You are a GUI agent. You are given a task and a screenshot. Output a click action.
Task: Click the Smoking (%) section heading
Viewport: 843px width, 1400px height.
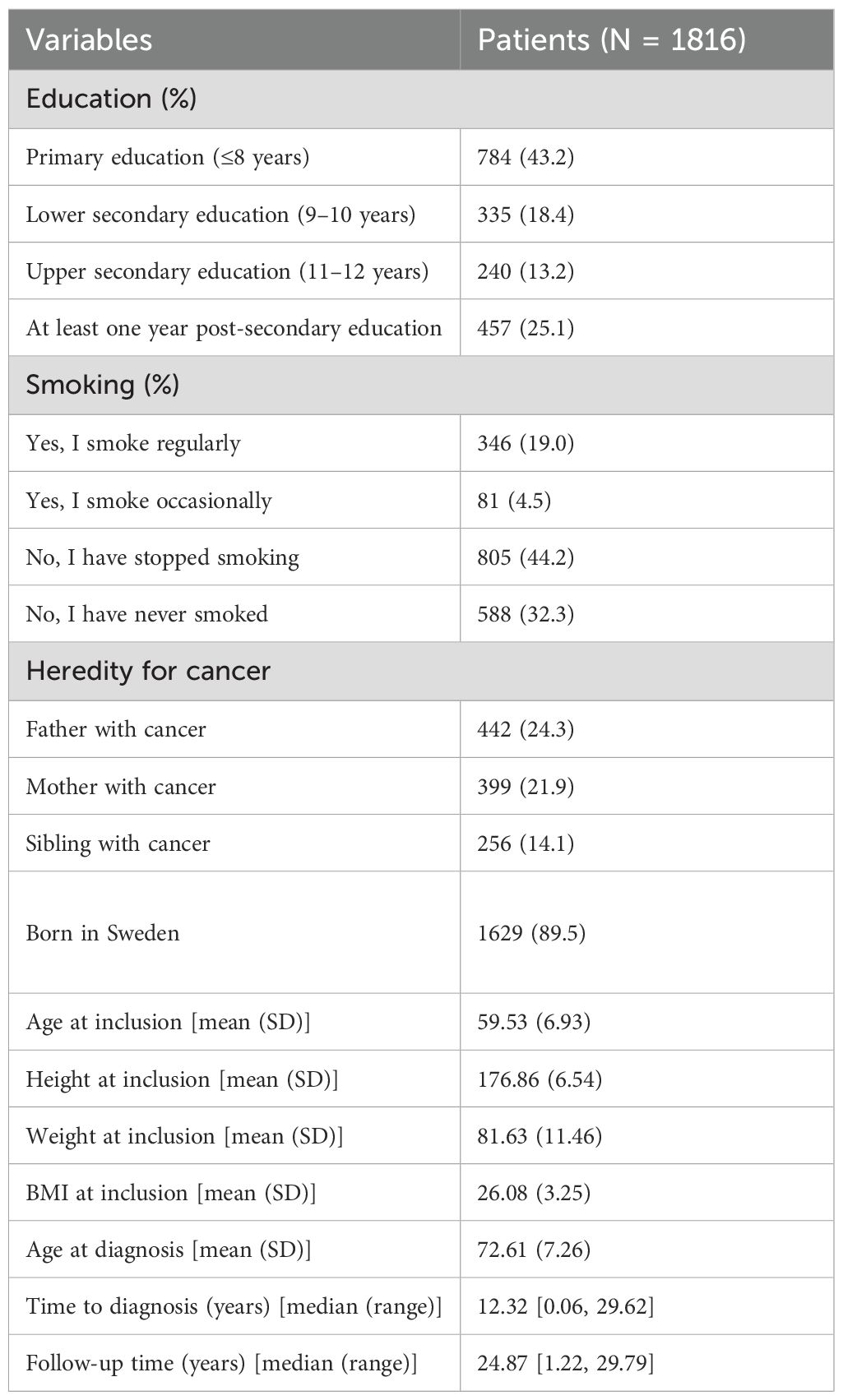[x=103, y=385]
